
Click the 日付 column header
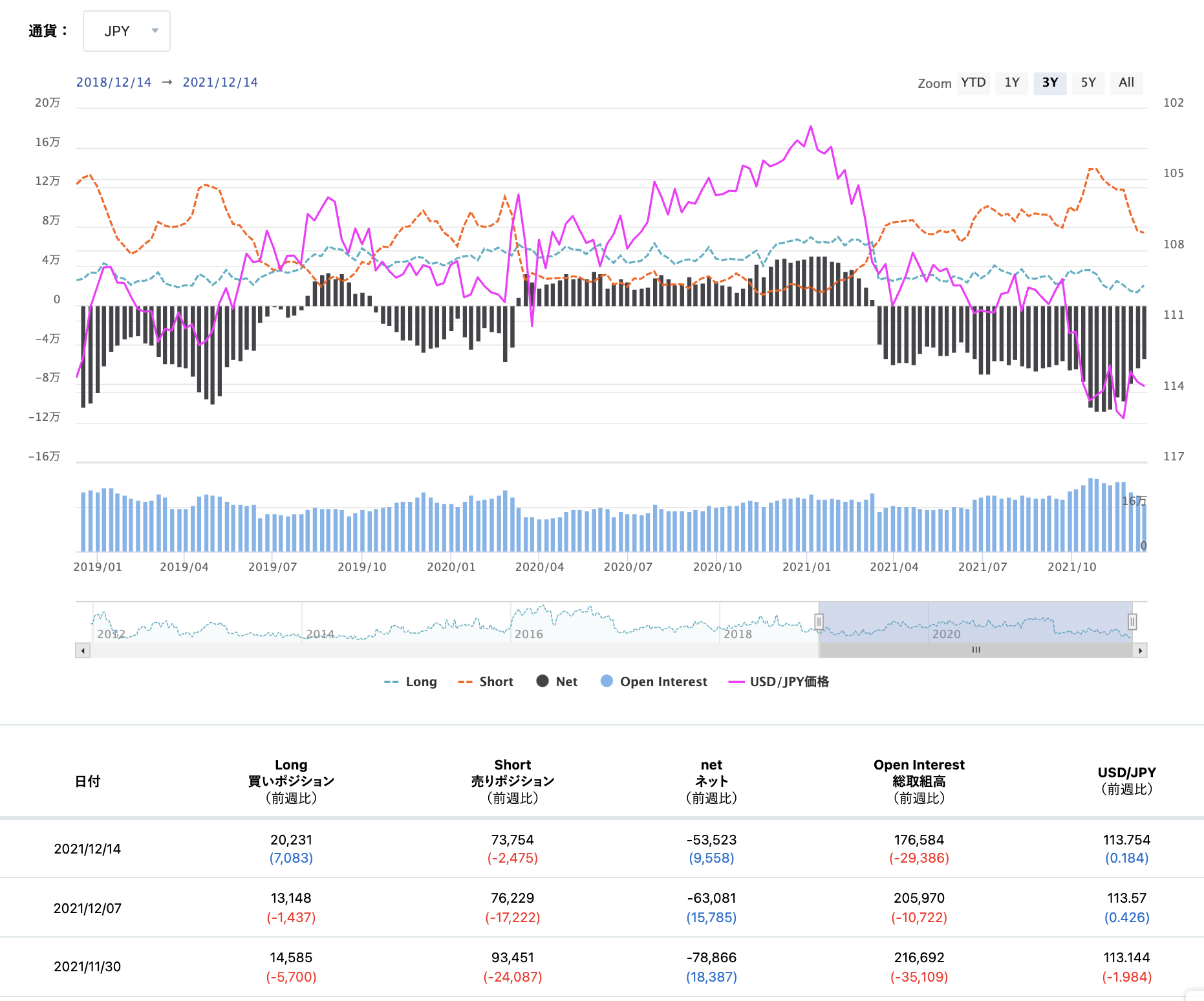87,781
